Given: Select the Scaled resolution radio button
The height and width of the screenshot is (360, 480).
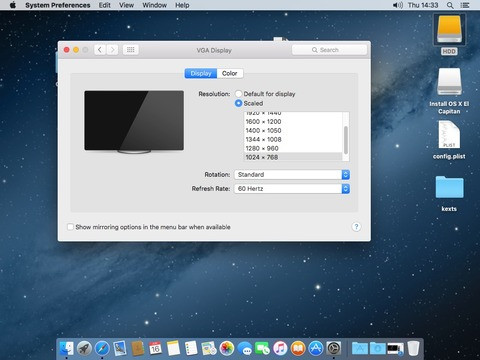Looking at the screenshot, I should point(238,103).
